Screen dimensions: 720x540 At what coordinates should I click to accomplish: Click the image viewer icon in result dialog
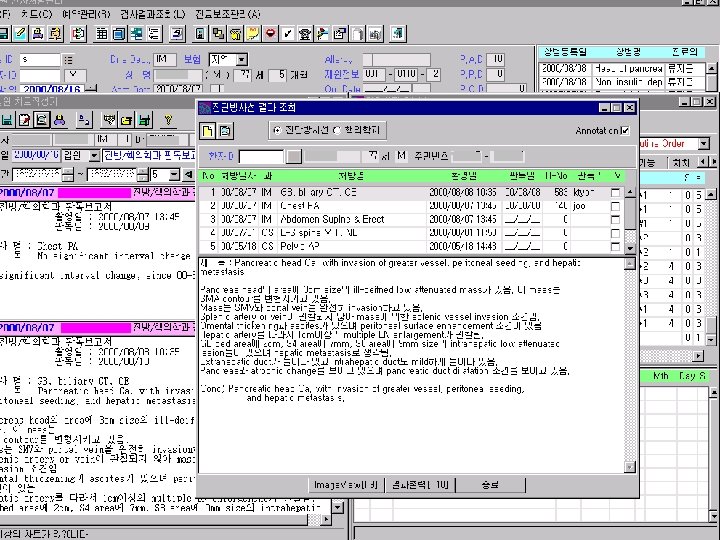tap(225, 131)
